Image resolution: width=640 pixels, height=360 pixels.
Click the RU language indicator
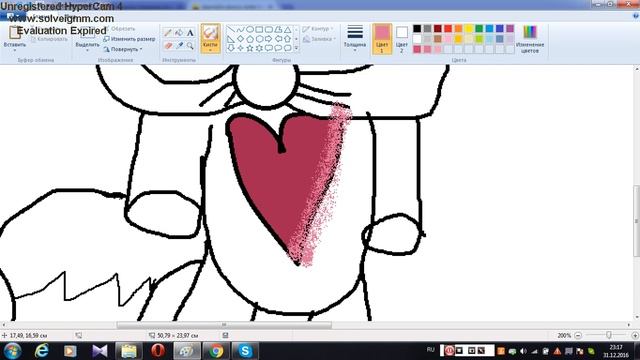[431, 350]
